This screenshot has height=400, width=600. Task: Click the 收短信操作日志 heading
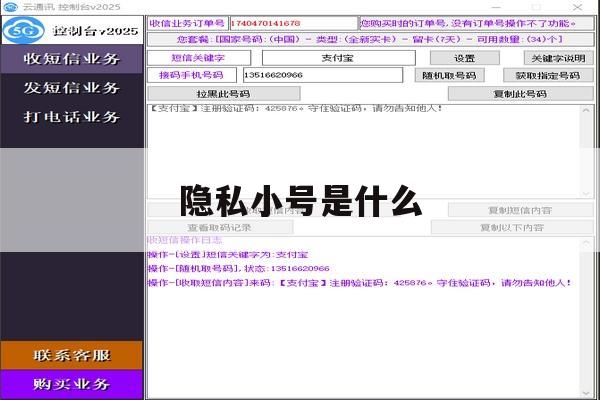(x=185, y=240)
